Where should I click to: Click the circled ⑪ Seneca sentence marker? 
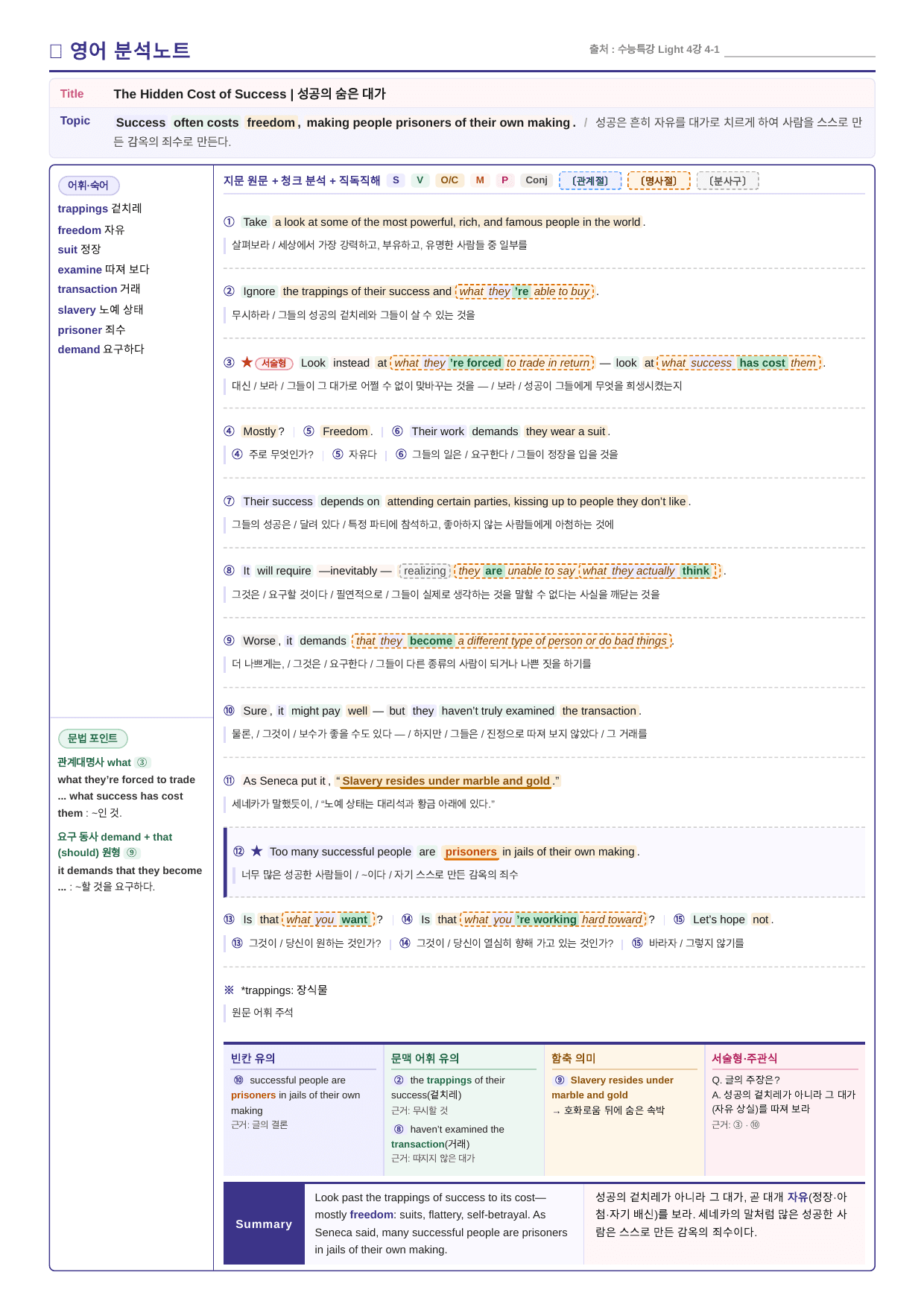pyautogui.click(x=230, y=780)
